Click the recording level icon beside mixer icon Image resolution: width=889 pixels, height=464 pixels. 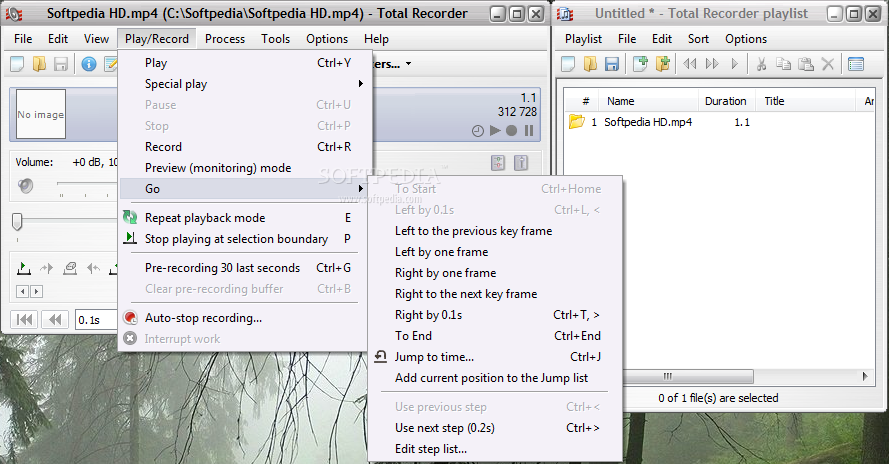point(521,163)
